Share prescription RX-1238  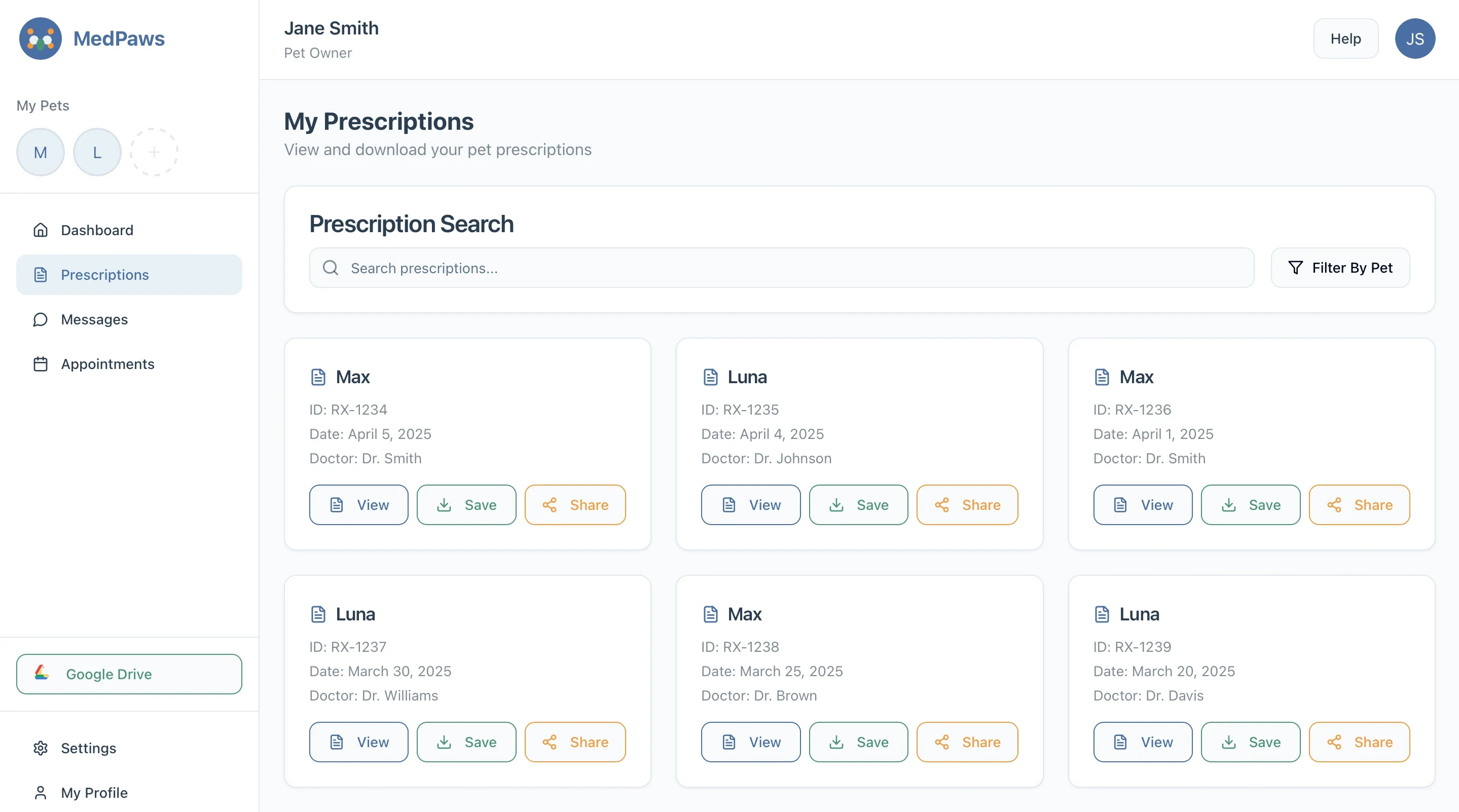coord(967,742)
